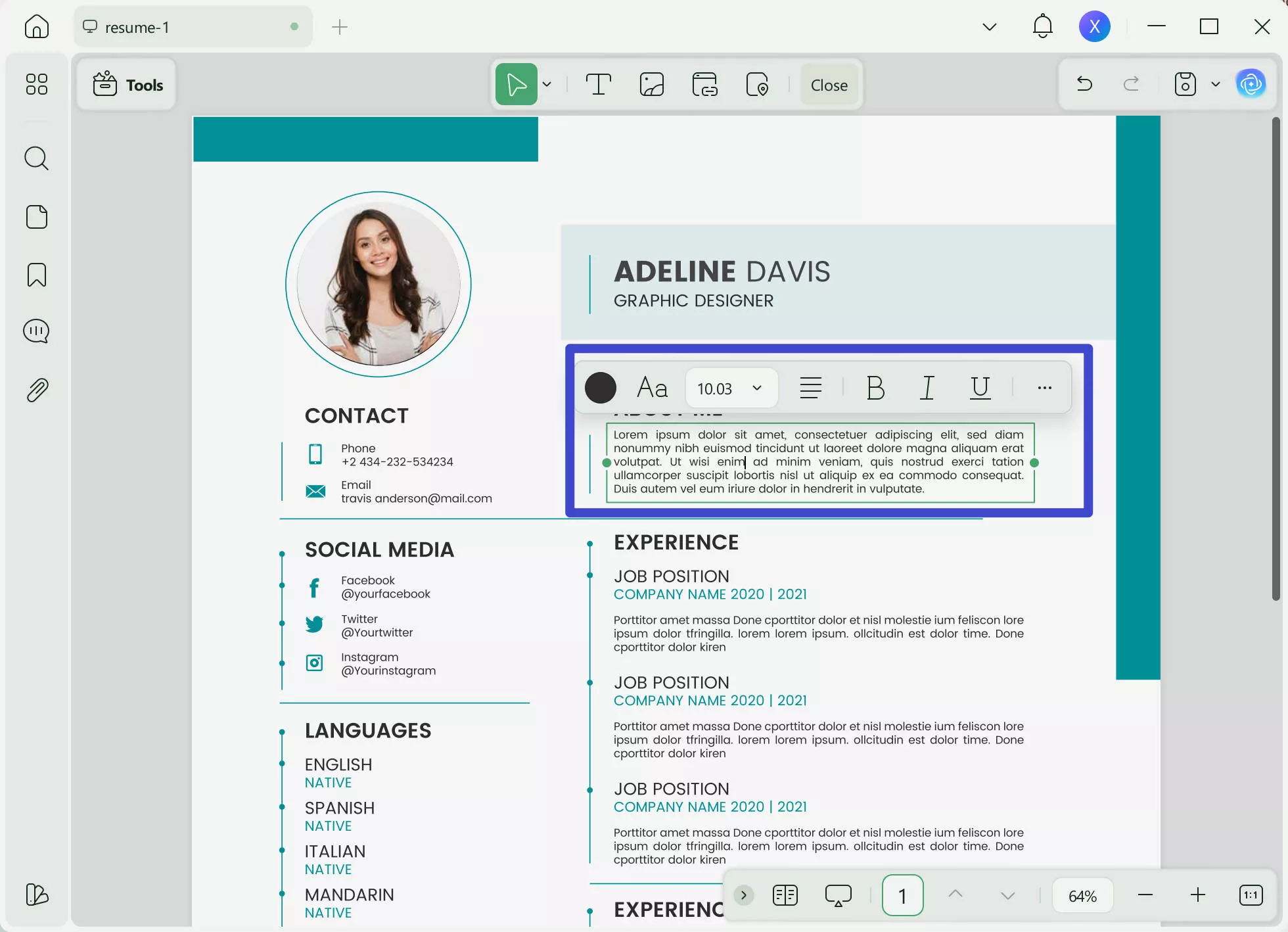
Task: Open the 64% zoom level dropdown
Action: 1082,895
